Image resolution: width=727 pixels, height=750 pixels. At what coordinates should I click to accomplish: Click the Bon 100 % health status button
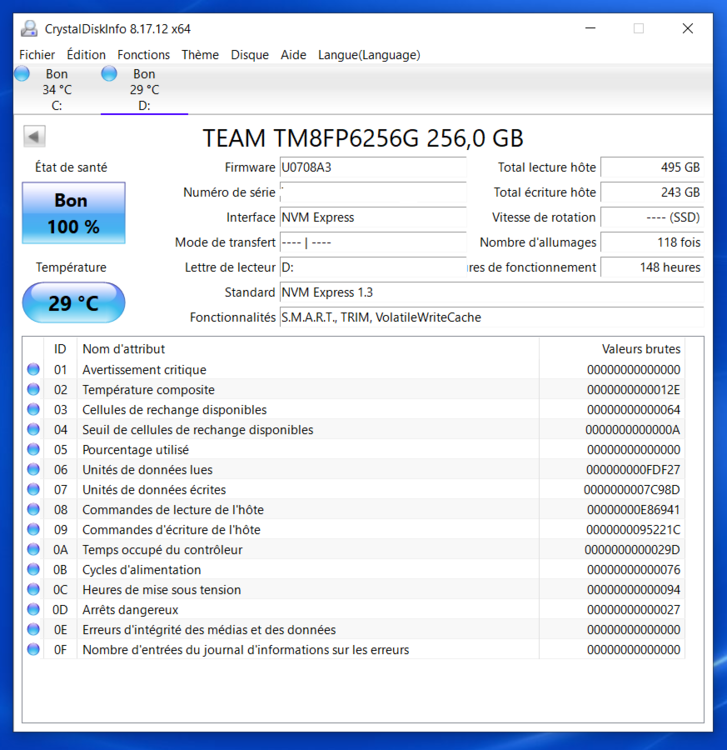tap(73, 213)
